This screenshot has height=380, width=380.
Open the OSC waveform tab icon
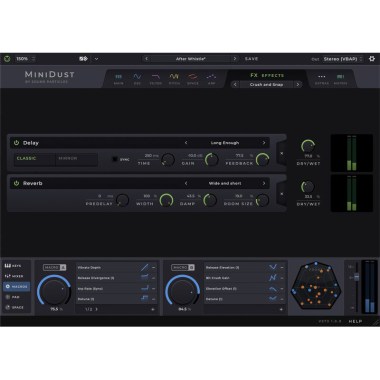137,77
